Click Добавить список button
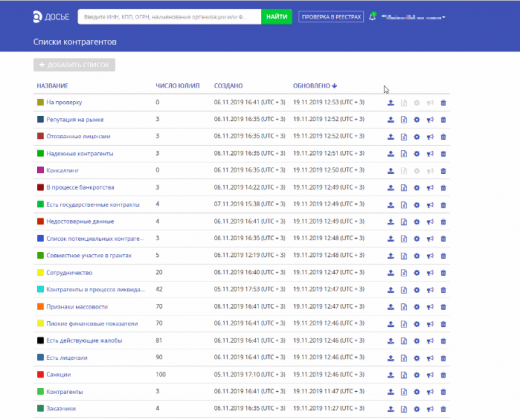Viewport: 520px width, 420px height. pyautogui.click(x=74, y=65)
